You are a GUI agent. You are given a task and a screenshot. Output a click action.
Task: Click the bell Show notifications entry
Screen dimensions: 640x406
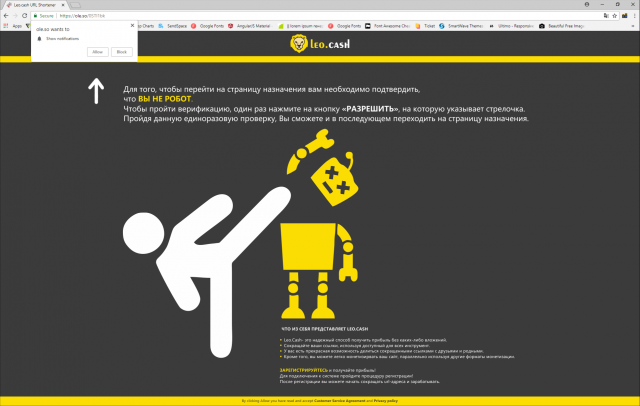coord(58,38)
